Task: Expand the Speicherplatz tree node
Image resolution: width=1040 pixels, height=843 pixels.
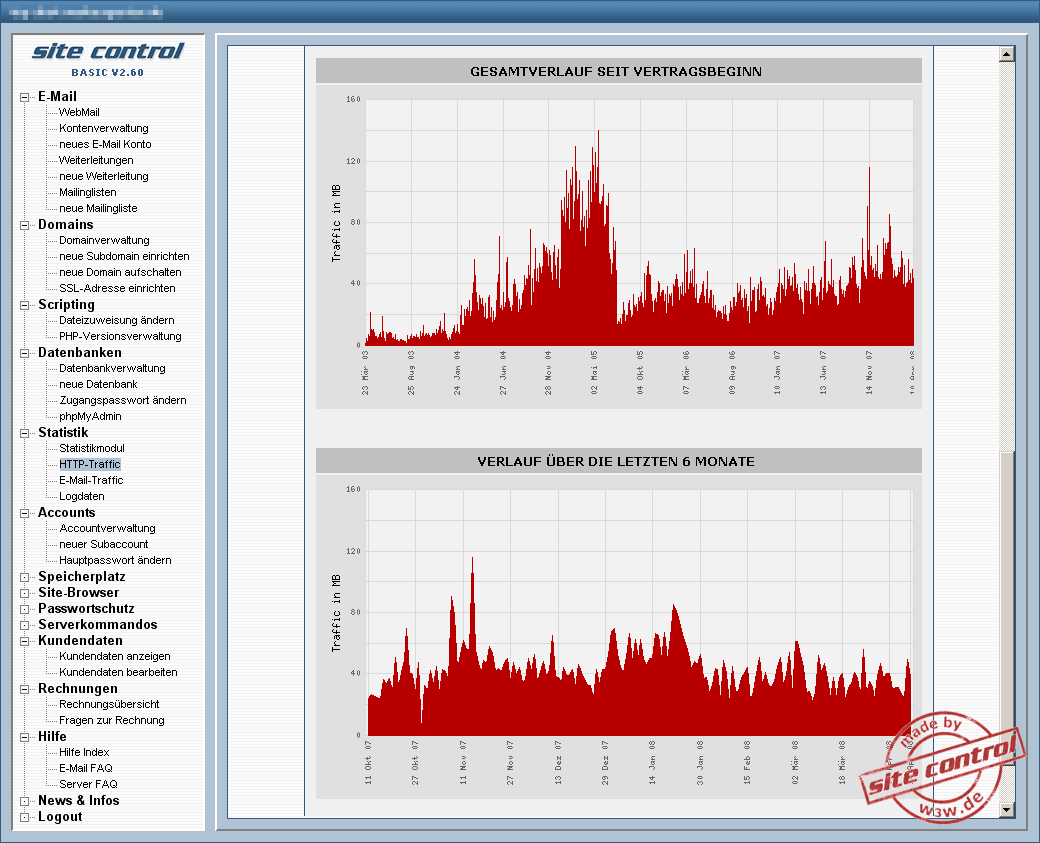Action: click(25, 578)
